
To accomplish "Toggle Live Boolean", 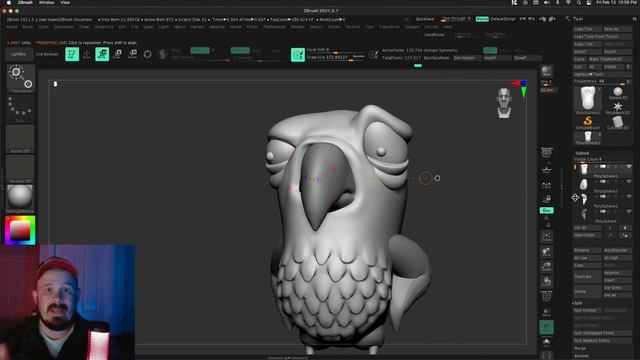I will (x=47, y=54).
